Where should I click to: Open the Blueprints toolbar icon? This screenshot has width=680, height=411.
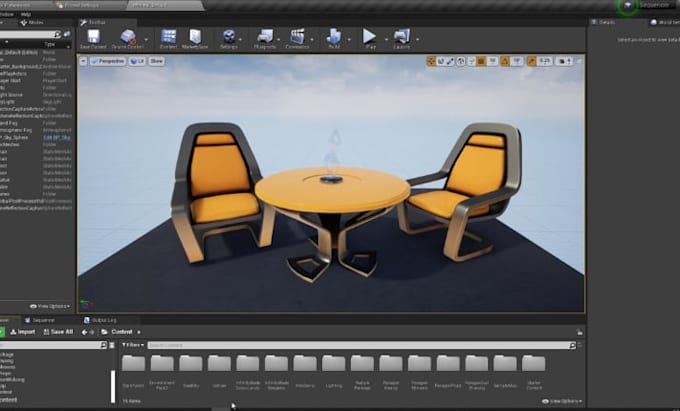click(265, 37)
